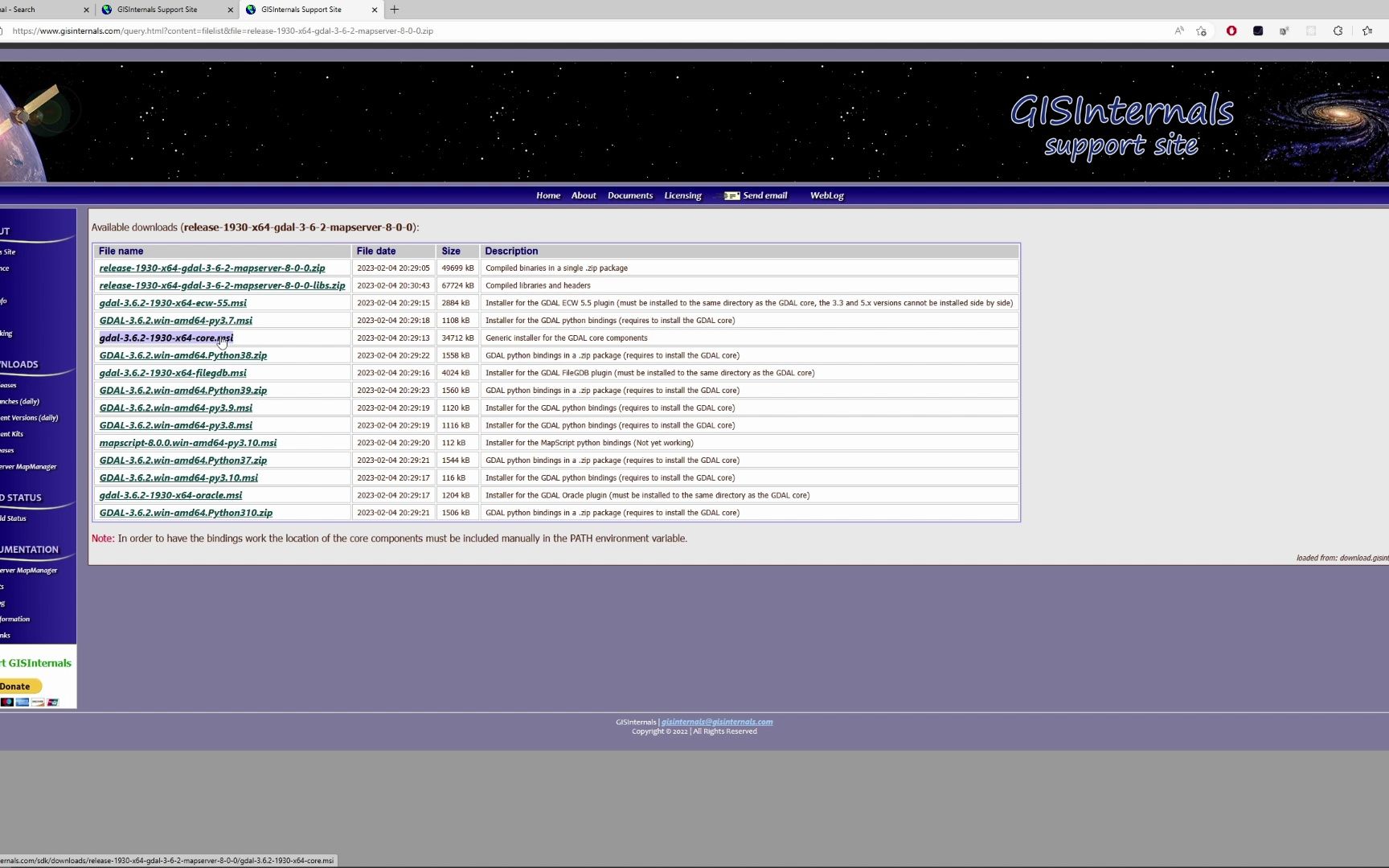The width and height of the screenshot is (1389, 868).
Task: Click the envelope icon beside Send email
Action: pos(731,195)
